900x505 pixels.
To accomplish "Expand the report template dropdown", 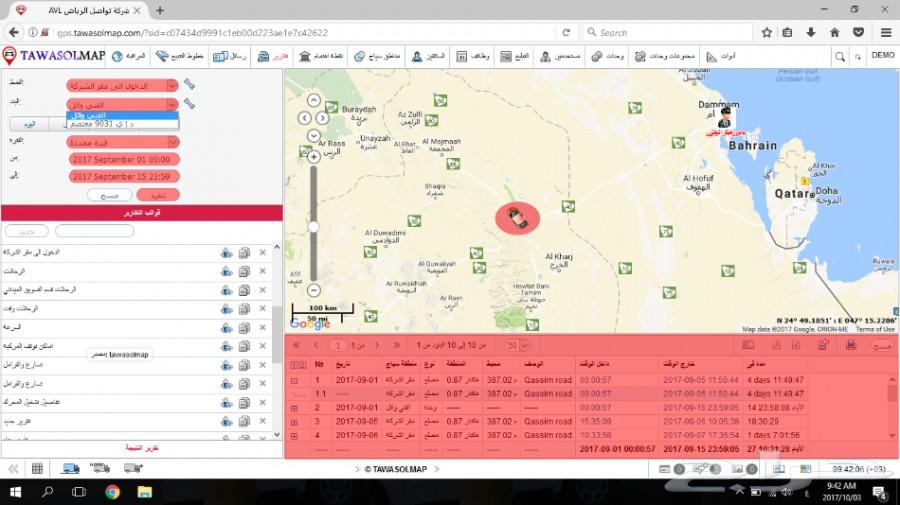I will coord(172,86).
